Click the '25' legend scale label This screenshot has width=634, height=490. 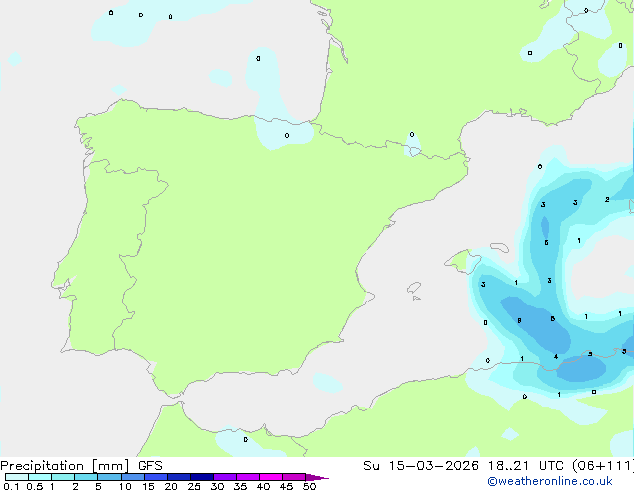[x=194, y=486]
